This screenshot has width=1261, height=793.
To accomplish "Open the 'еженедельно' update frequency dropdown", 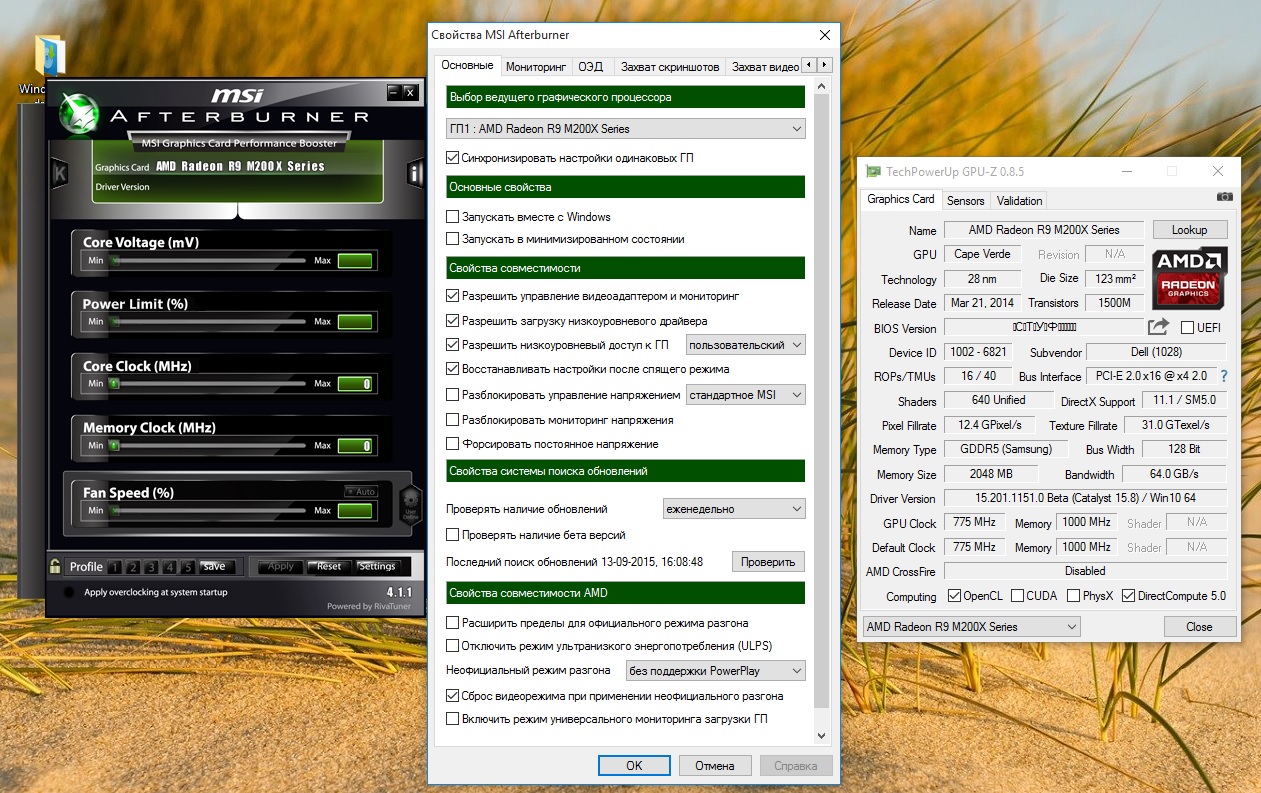I will click(x=734, y=509).
